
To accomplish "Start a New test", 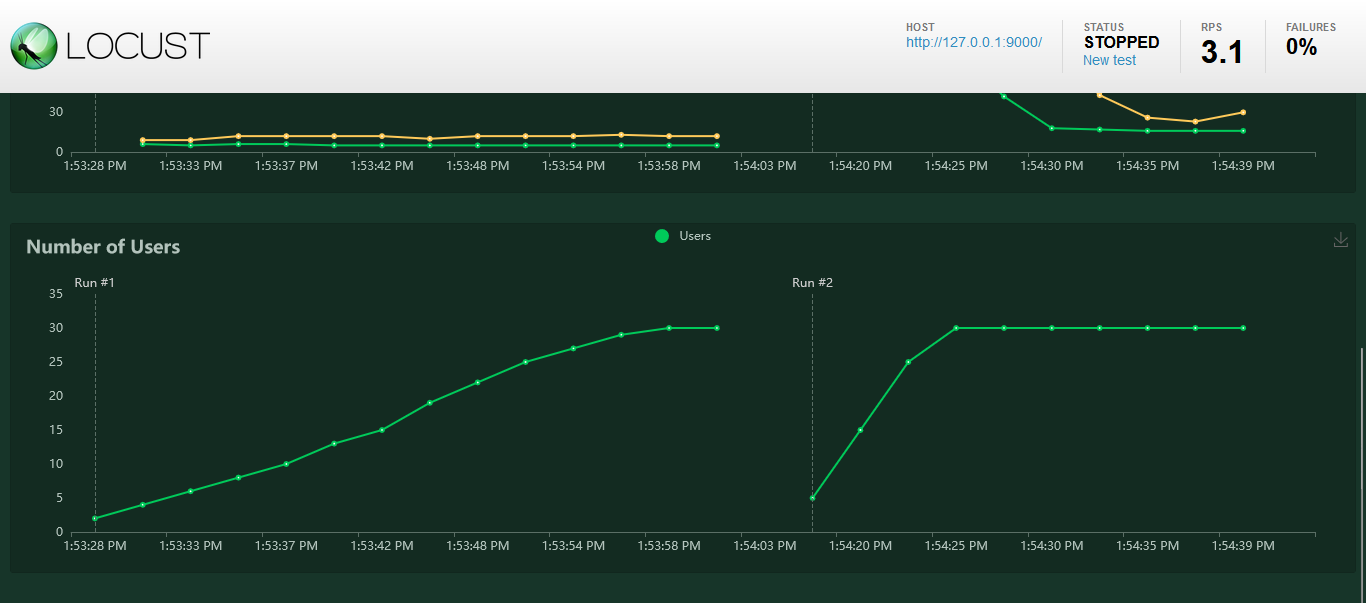I will point(1109,60).
